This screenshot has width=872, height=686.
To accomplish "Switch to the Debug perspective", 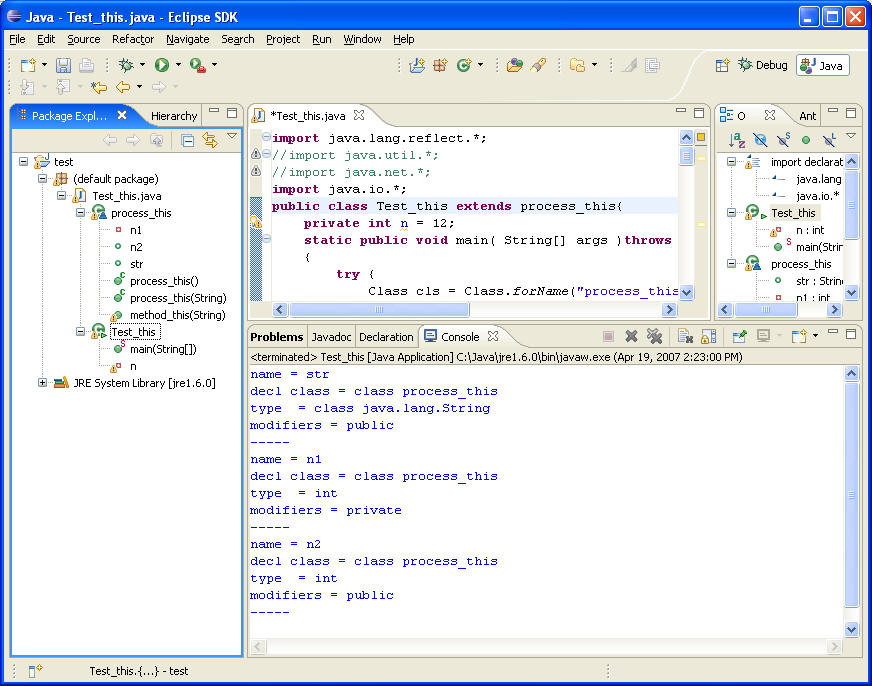I will pyautogui.click(x=762, y=65).
